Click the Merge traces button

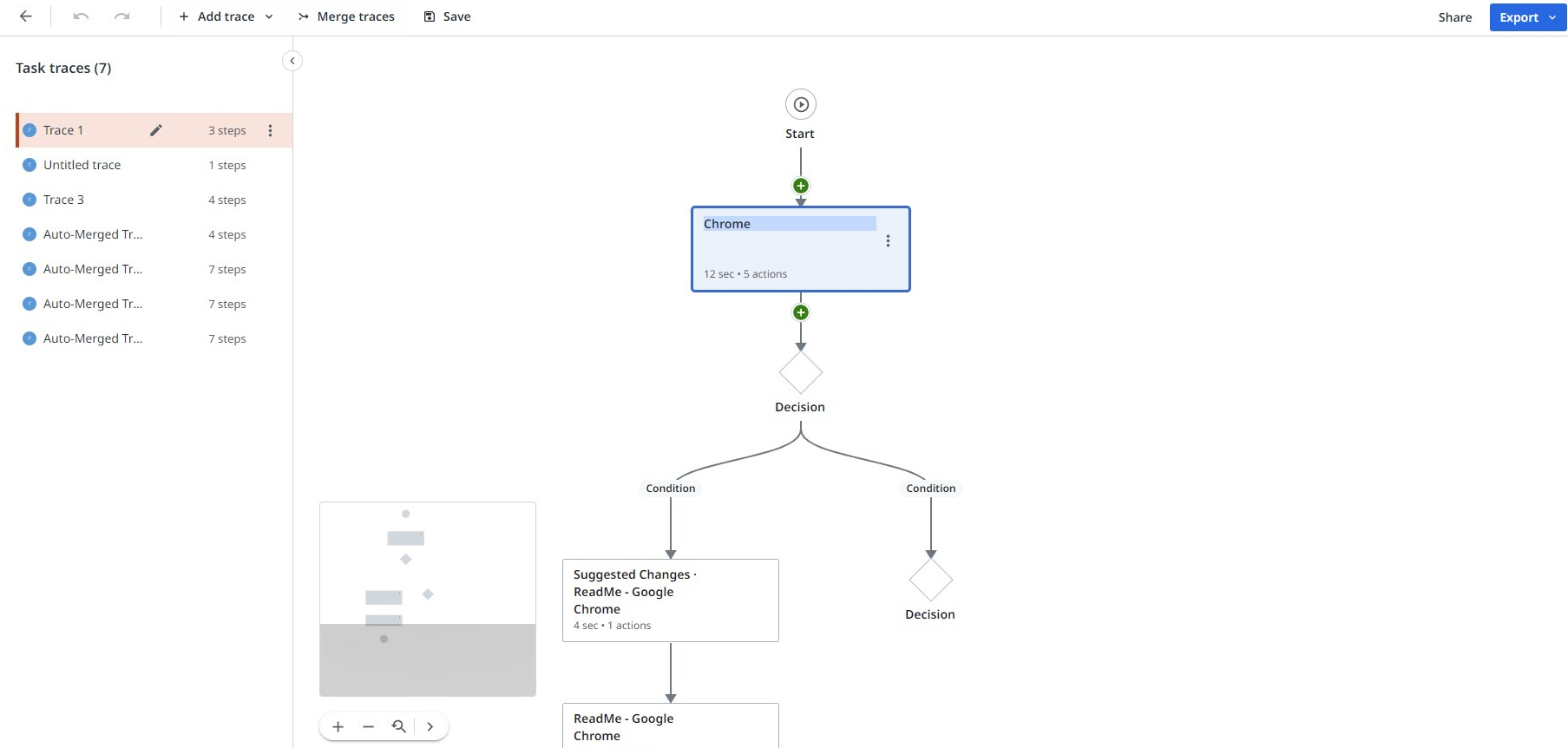tap(346, 16)
